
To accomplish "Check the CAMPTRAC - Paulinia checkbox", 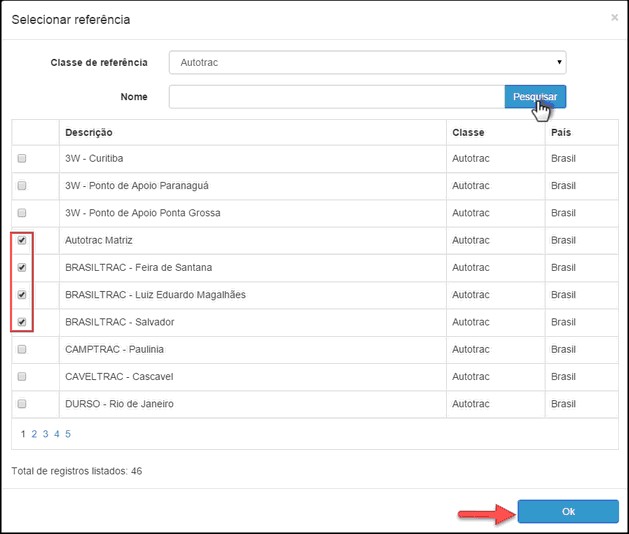I will 22,349.
